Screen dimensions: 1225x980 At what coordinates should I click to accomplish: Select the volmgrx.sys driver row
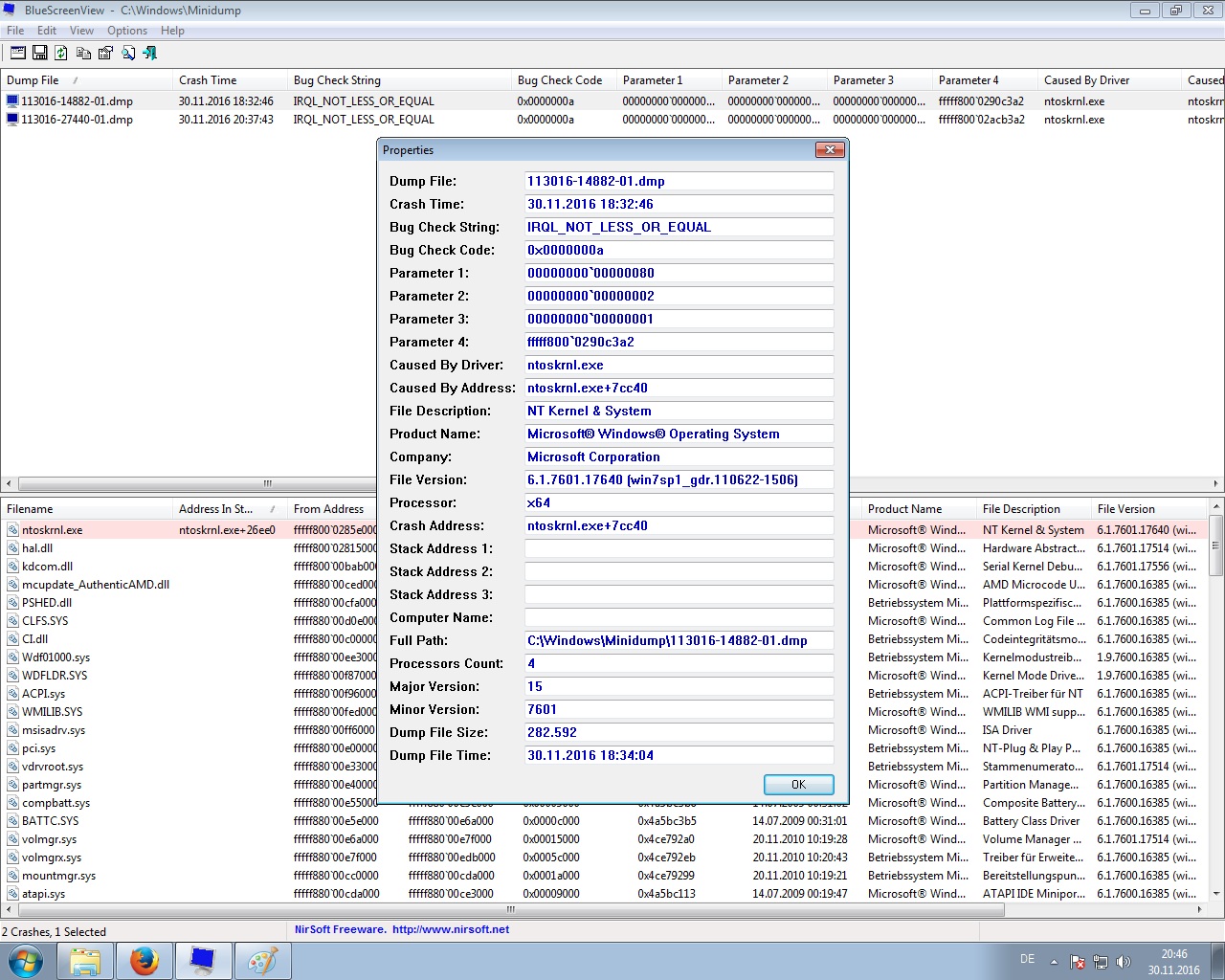coord(604,857)
